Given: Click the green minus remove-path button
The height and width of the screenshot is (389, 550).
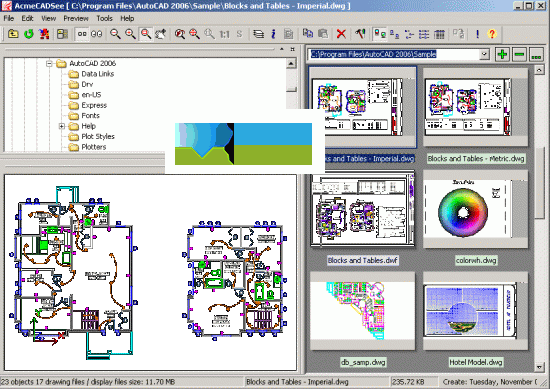Looking at the screenshot, I should (519, 54).
